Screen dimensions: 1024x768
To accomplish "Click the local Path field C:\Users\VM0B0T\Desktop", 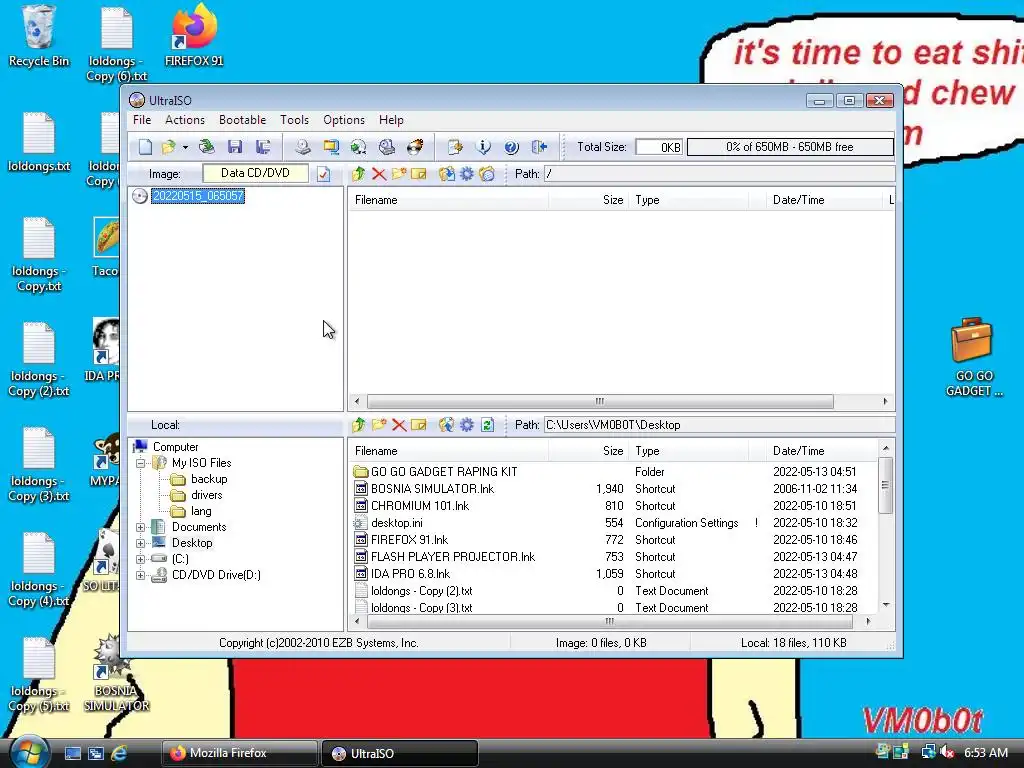I will click(719, 424).
